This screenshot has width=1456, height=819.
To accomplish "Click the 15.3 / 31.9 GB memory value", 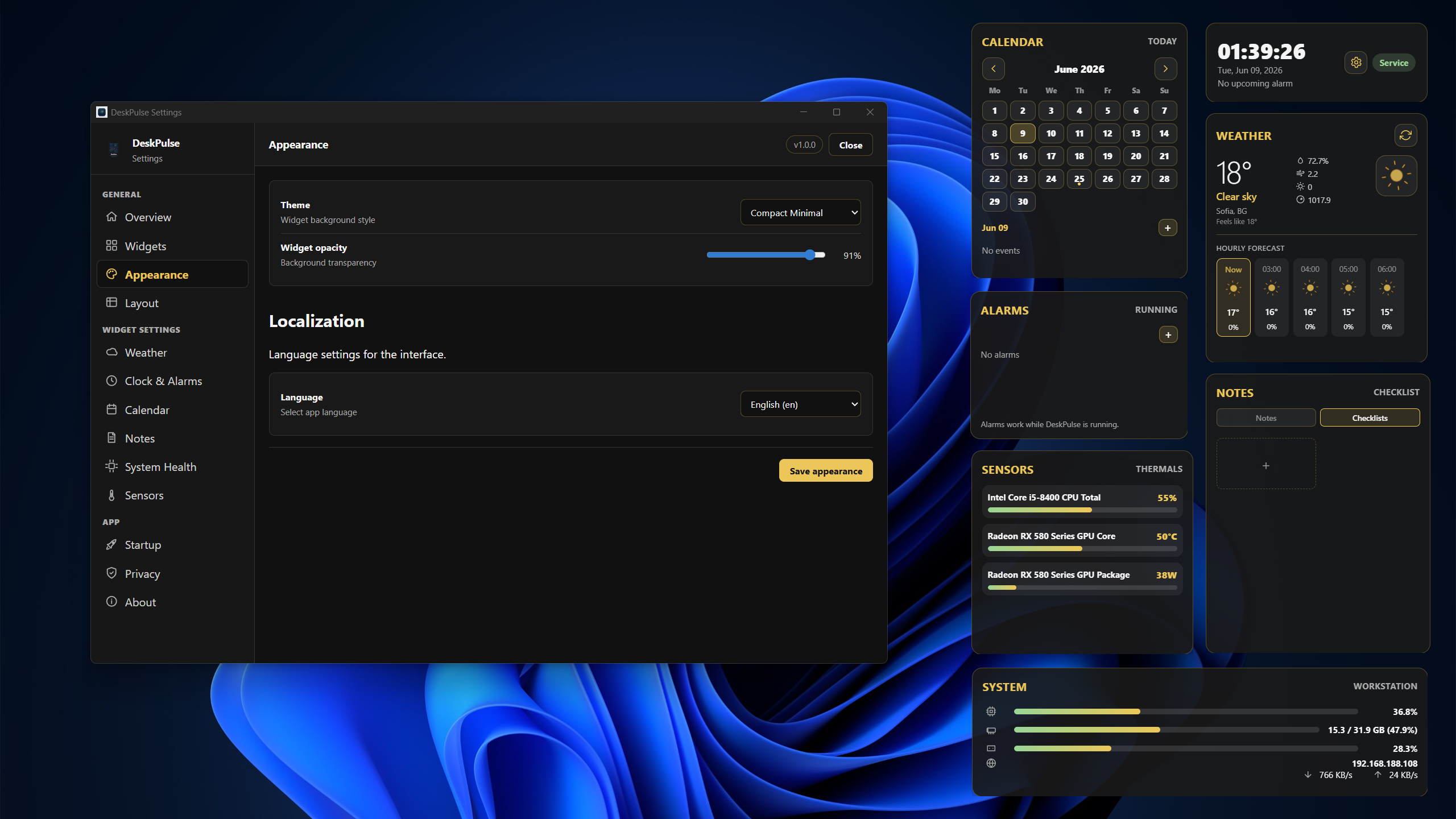I will click(x=1372, y=730).
